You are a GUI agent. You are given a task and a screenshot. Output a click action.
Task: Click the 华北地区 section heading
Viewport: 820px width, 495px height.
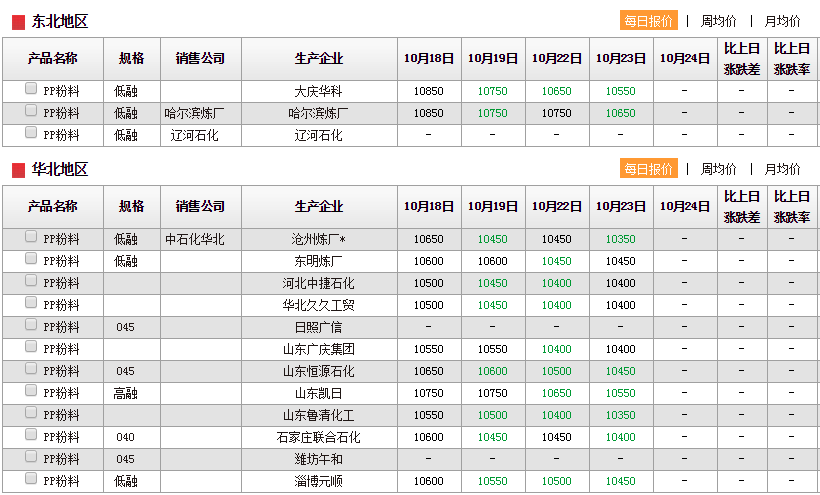60,169
